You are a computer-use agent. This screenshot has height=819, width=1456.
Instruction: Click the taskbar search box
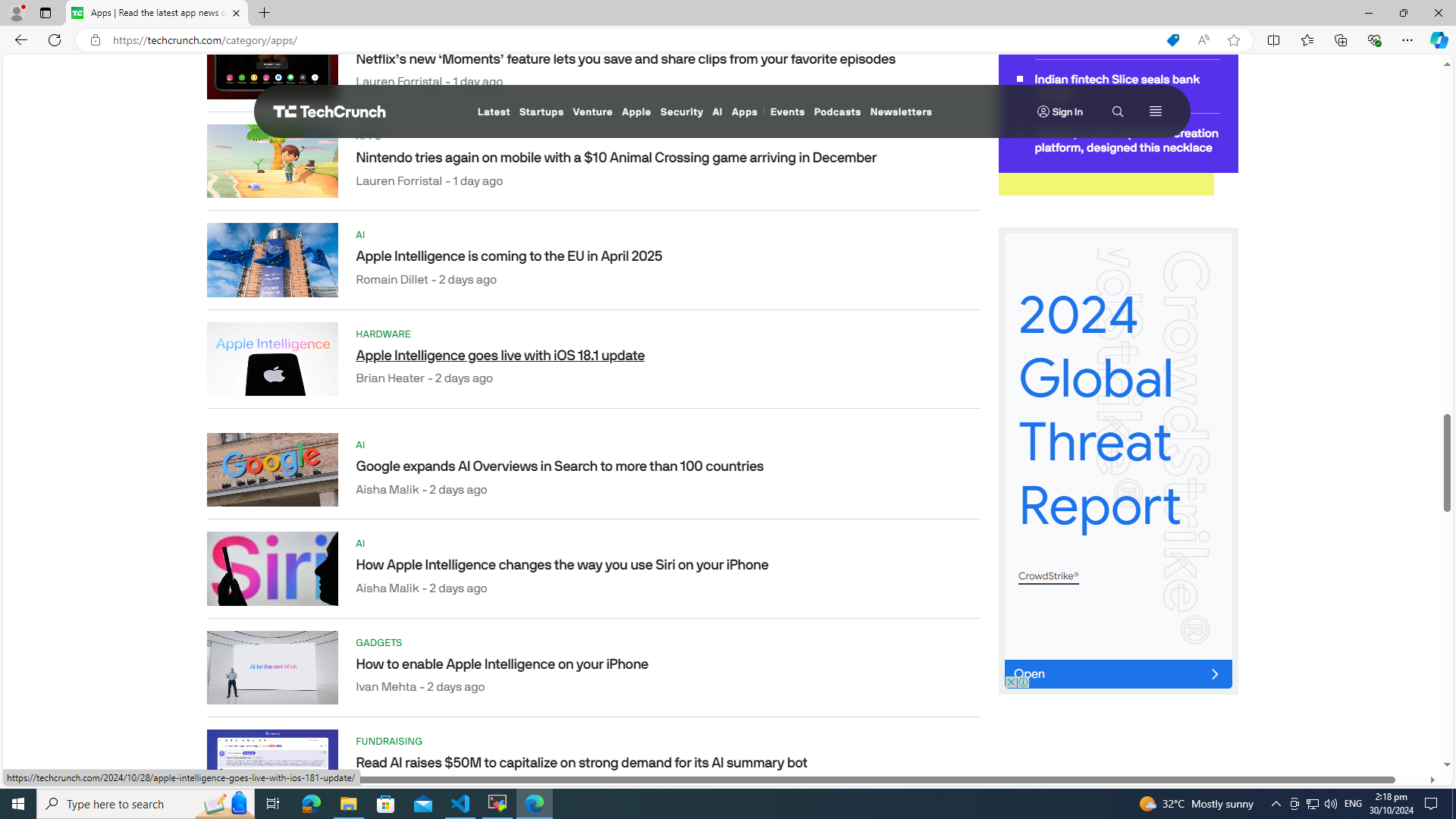pos(146,804)
